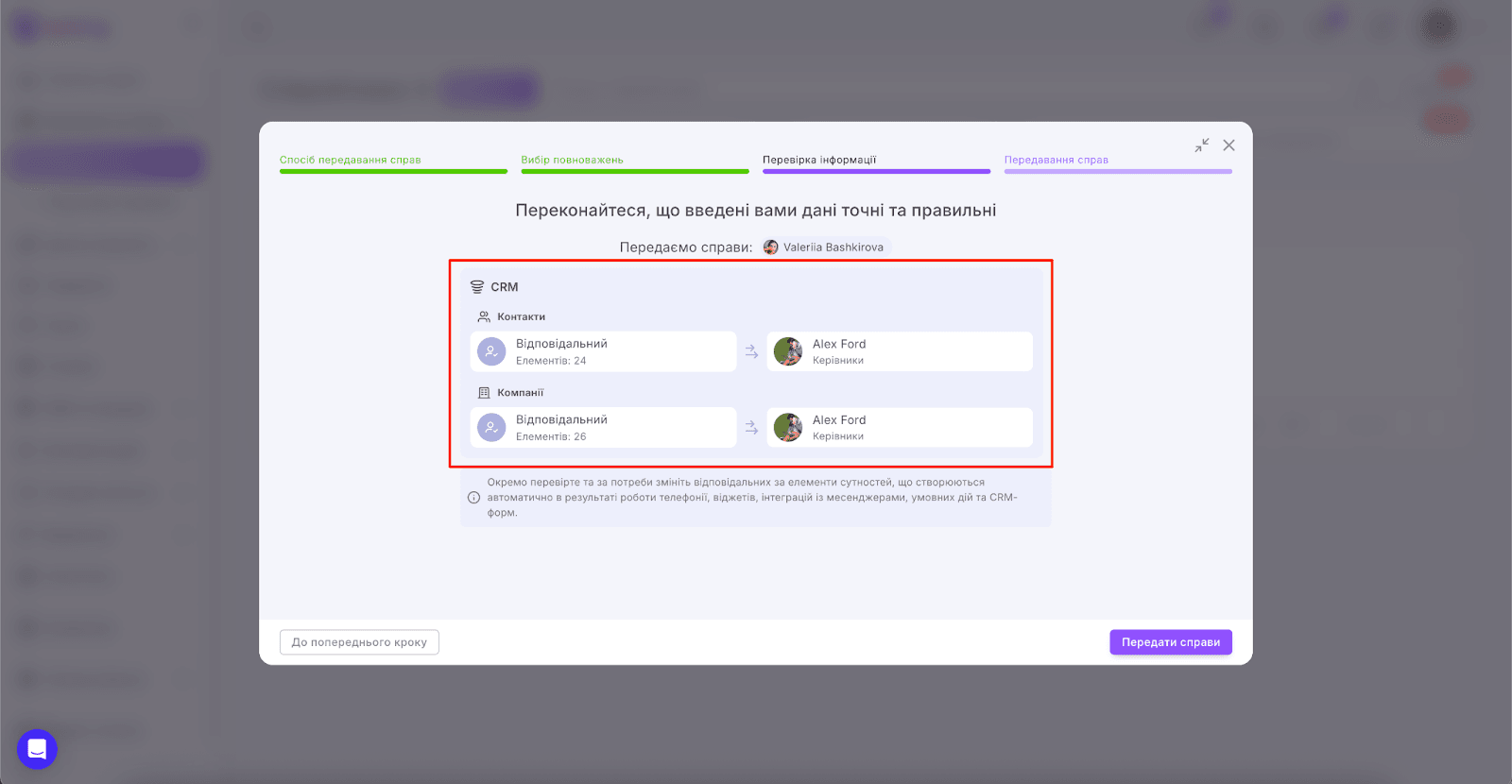Click 'Керівники' under Alex Ford in Контакти
Image resolution: width=1512 pixels, height=784 pixels.
point(838,361)
